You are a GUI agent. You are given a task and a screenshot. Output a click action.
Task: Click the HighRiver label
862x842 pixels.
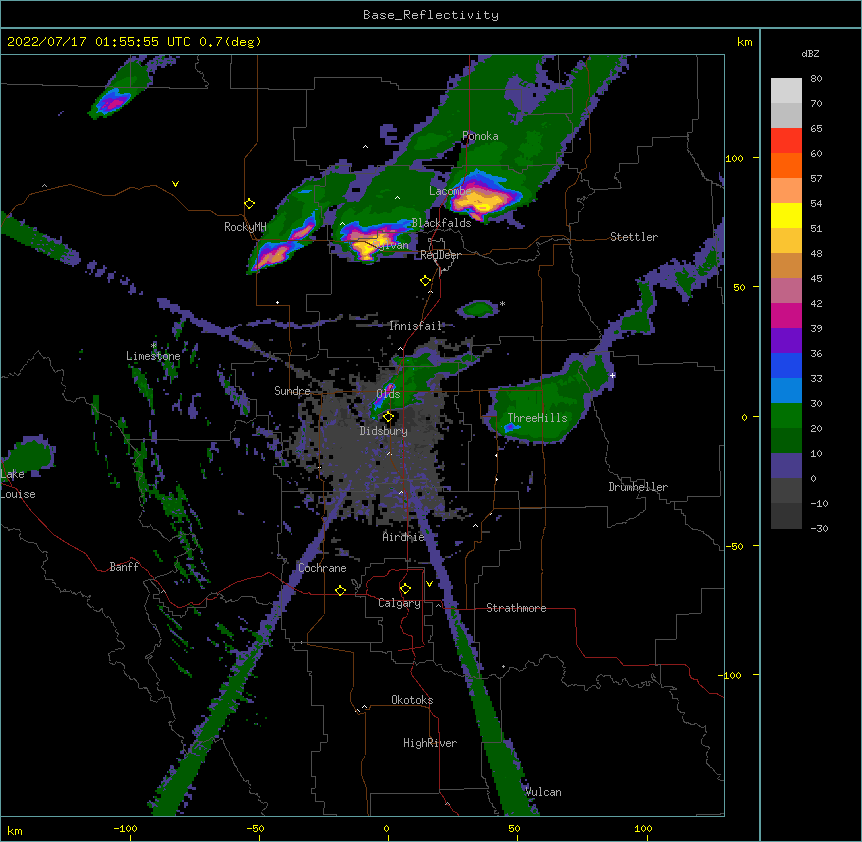tap(430, 743)
